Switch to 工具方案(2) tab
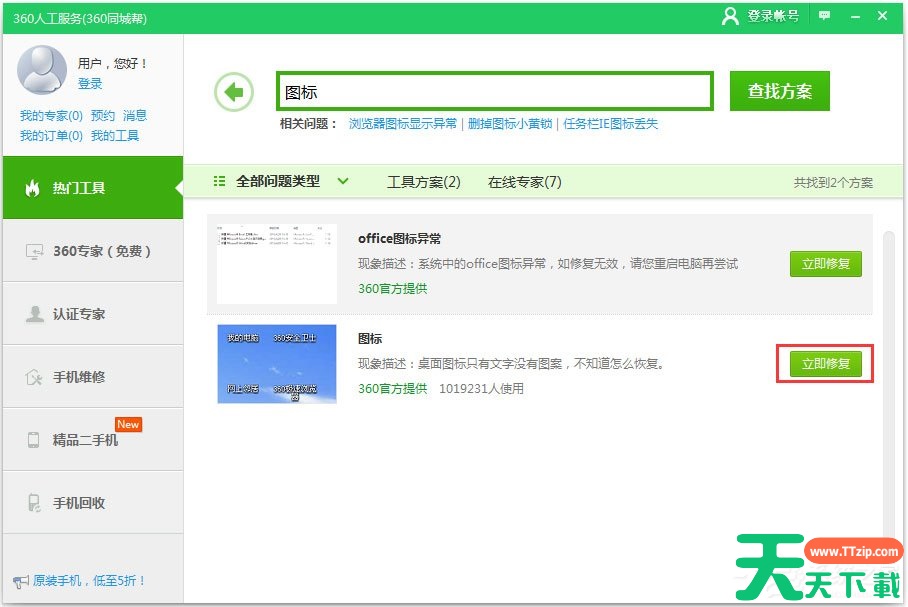 point(424,182)
